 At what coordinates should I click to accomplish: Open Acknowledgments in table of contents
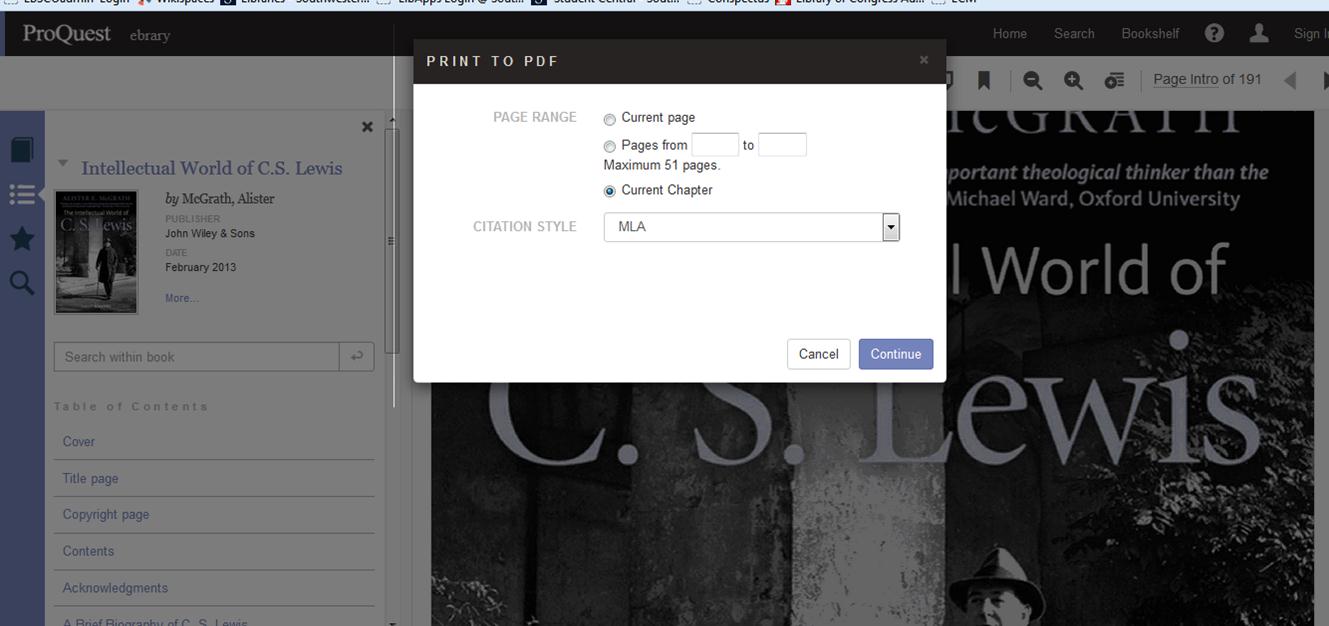(115, 588)
